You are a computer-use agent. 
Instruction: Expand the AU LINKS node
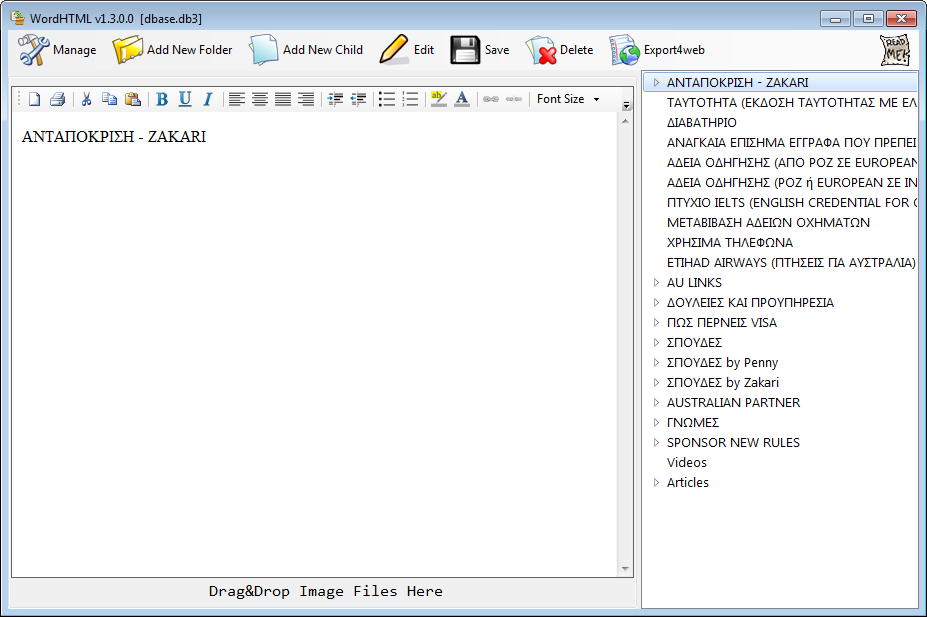(656, 282)
